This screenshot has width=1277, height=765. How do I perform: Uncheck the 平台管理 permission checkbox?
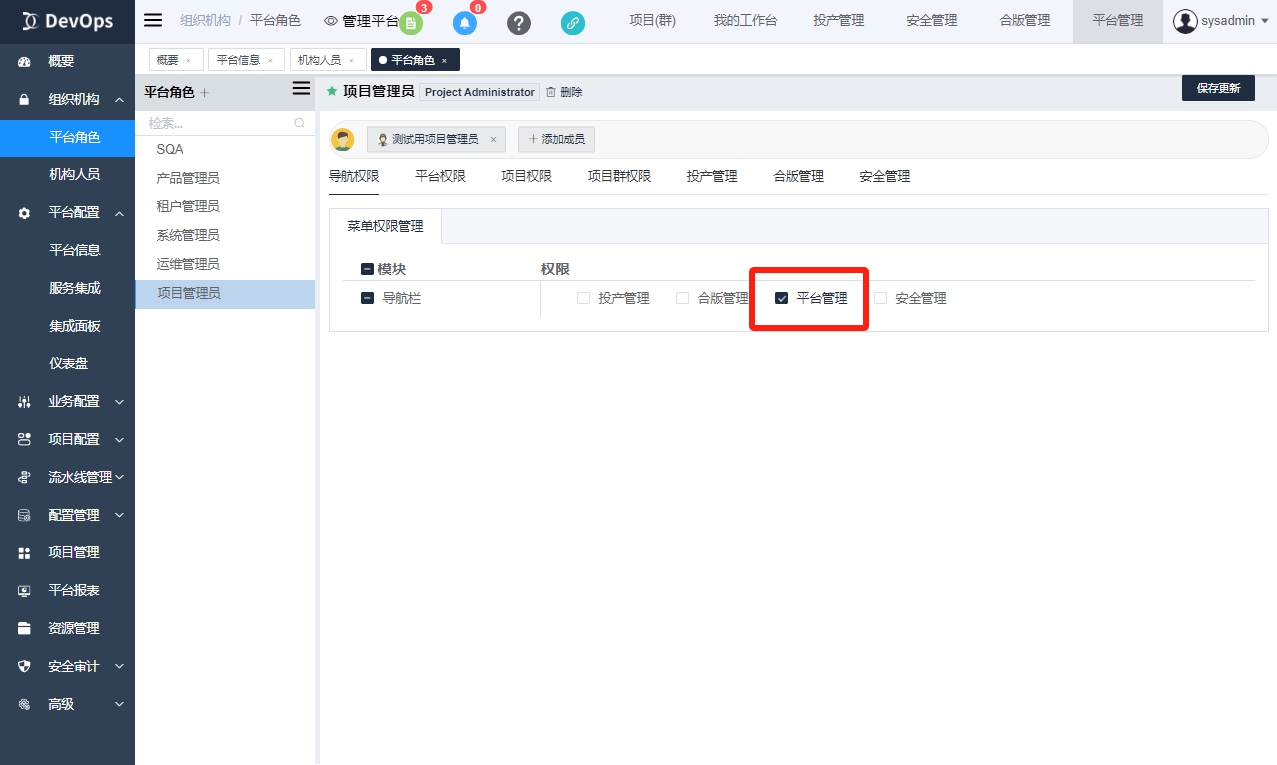point(782,298)
